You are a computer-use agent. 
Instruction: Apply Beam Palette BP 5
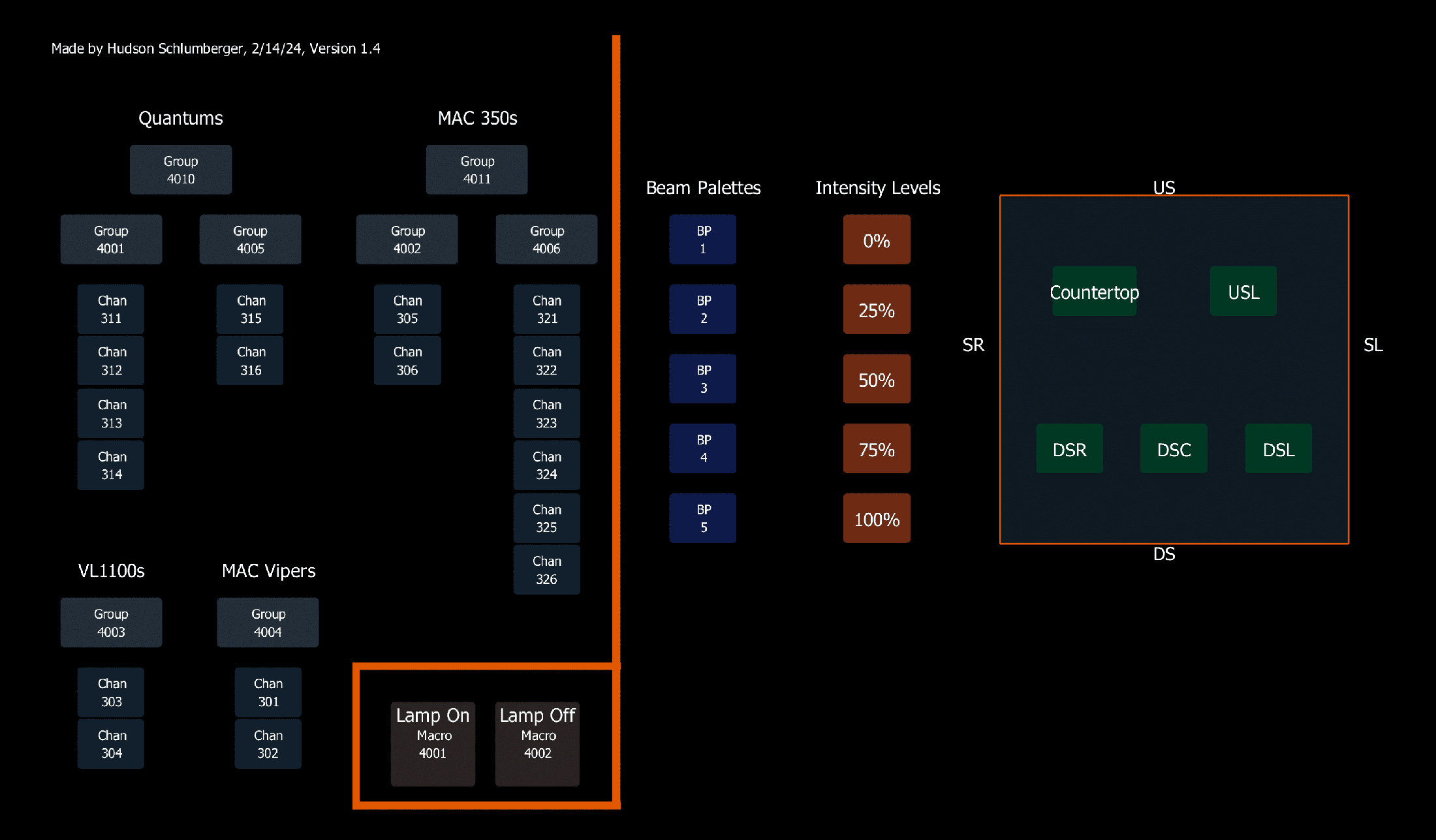pyautogui.click(x=703, y=518)
